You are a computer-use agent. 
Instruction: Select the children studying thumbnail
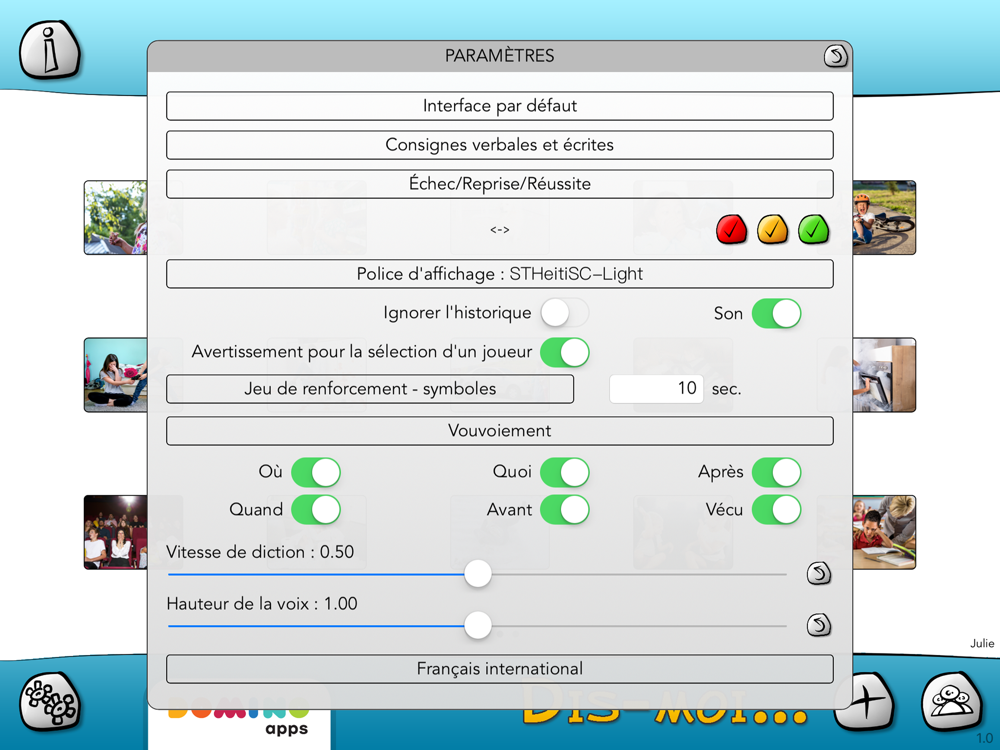pyautogui.click(x=884, y=532)
